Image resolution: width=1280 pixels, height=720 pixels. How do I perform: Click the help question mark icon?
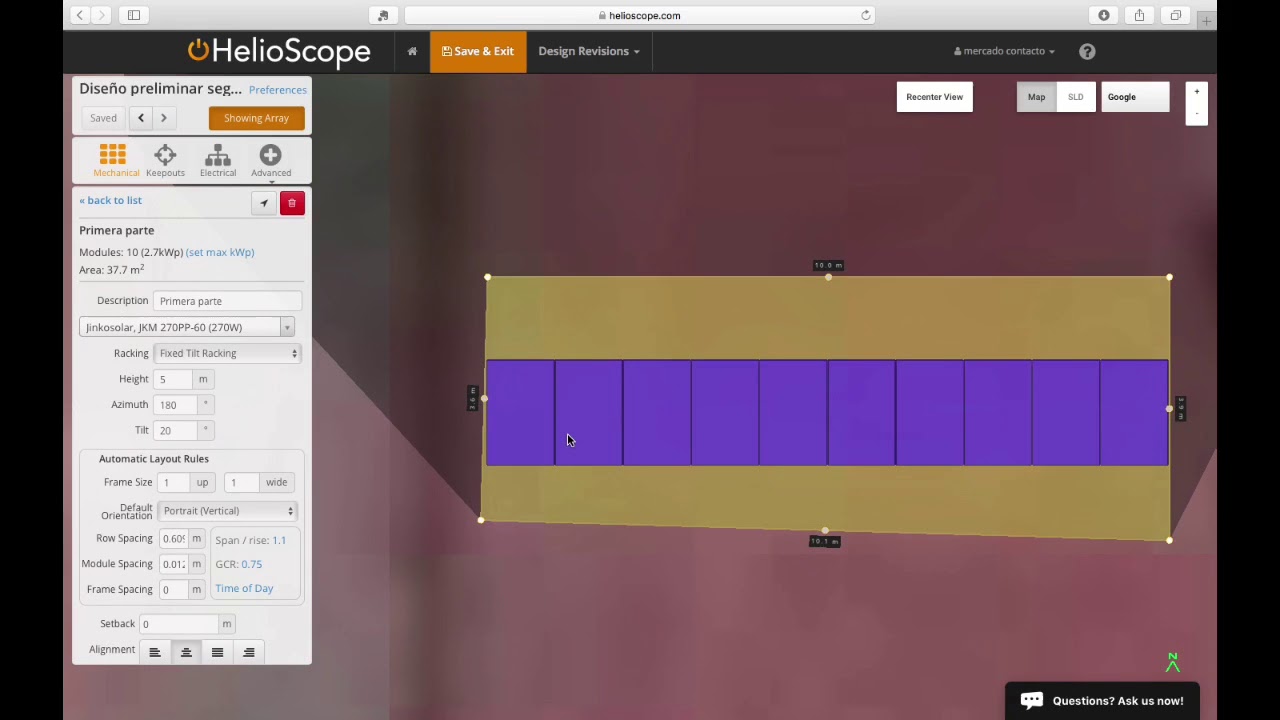click(x=1087, y=51)
